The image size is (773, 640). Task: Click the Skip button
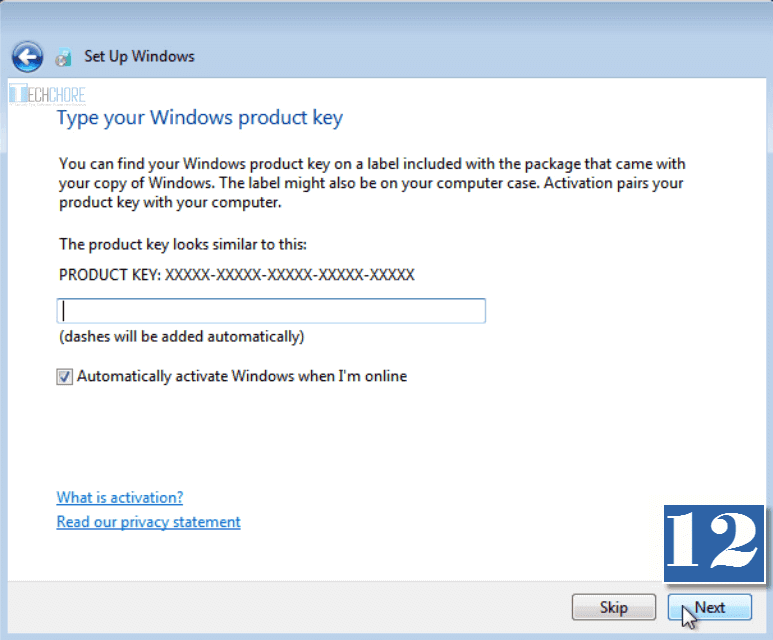pyautogui.click(x=614, y=607)
